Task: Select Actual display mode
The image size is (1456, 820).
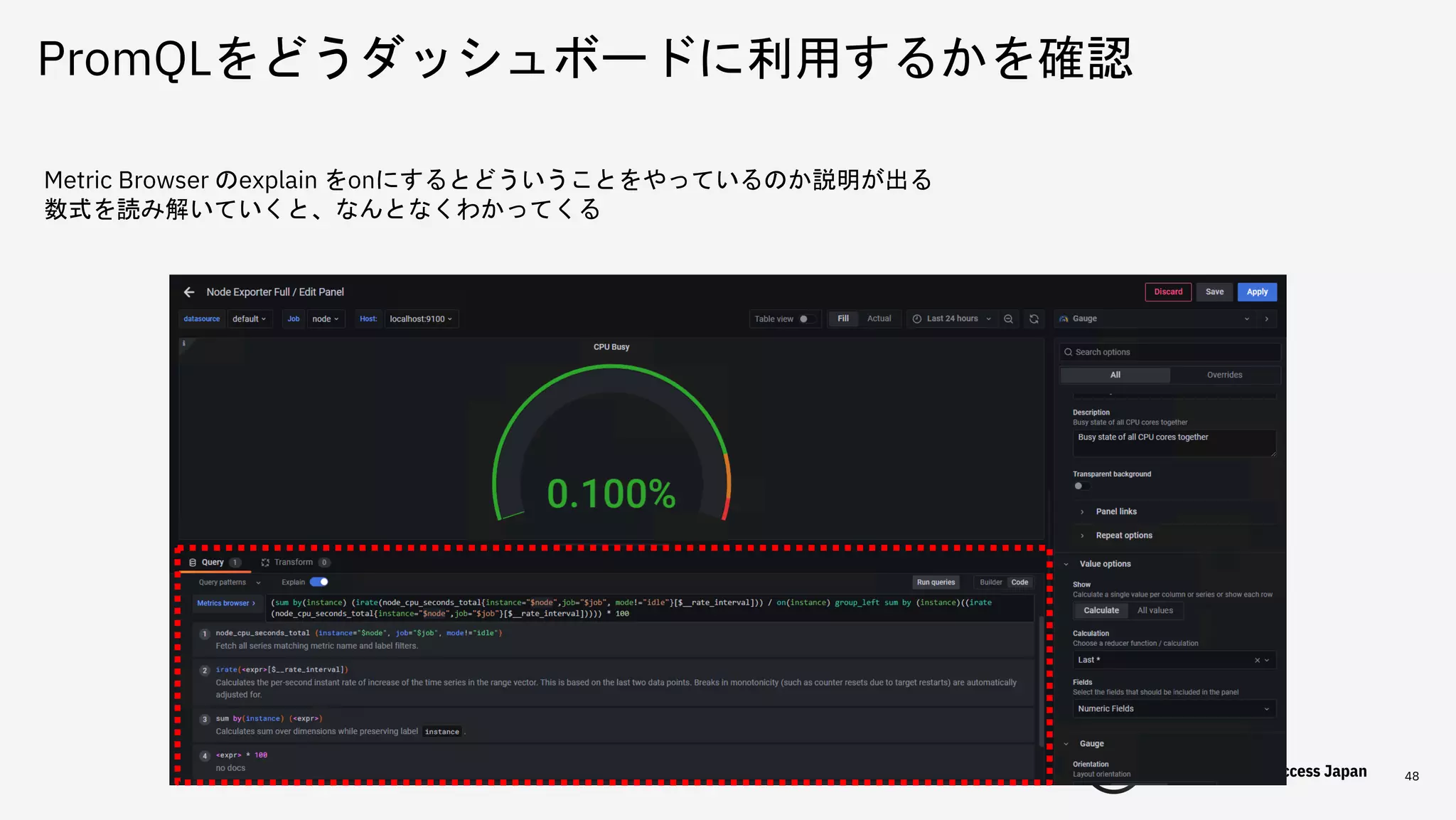Action: tap(879, 319)
